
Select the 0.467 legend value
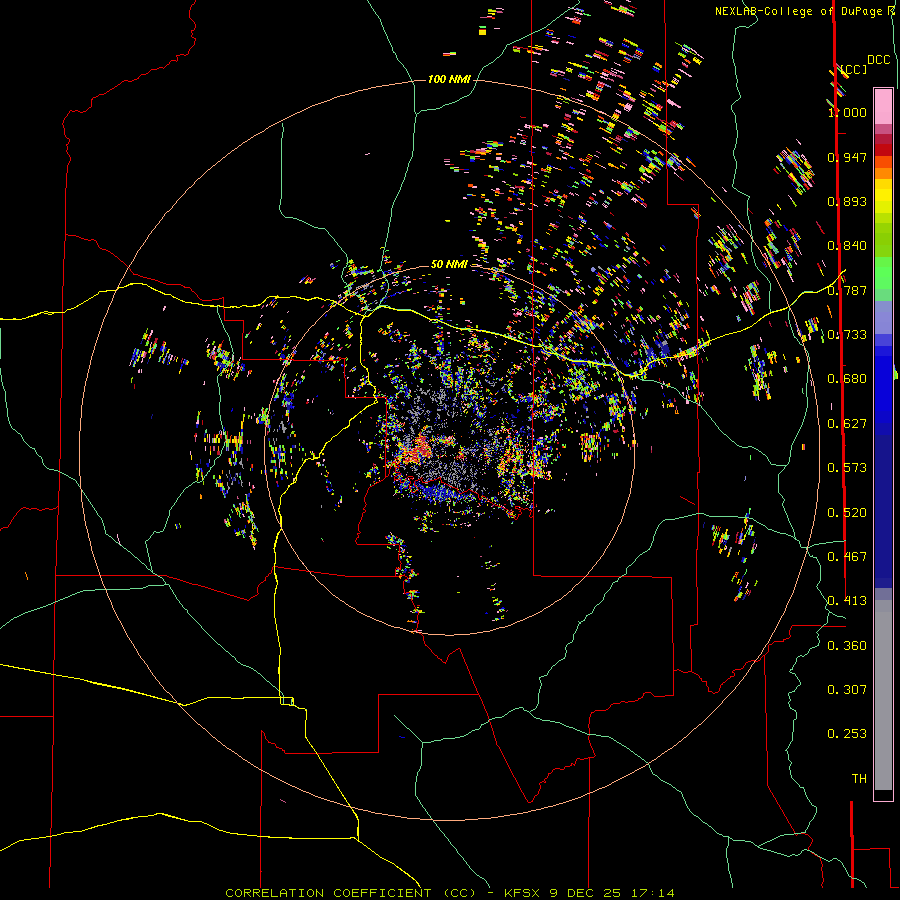[847, 556]
